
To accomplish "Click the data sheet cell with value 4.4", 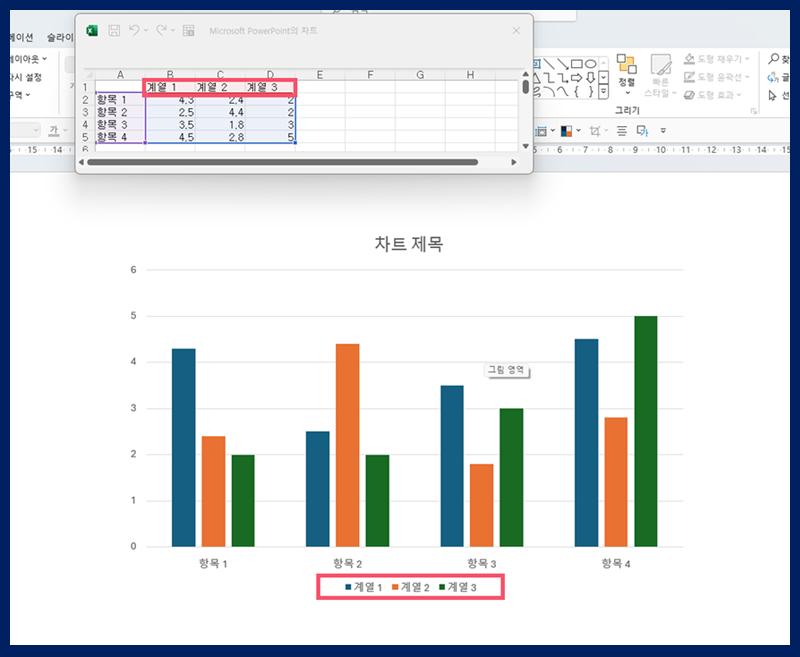I will click(x=220, y=112).
